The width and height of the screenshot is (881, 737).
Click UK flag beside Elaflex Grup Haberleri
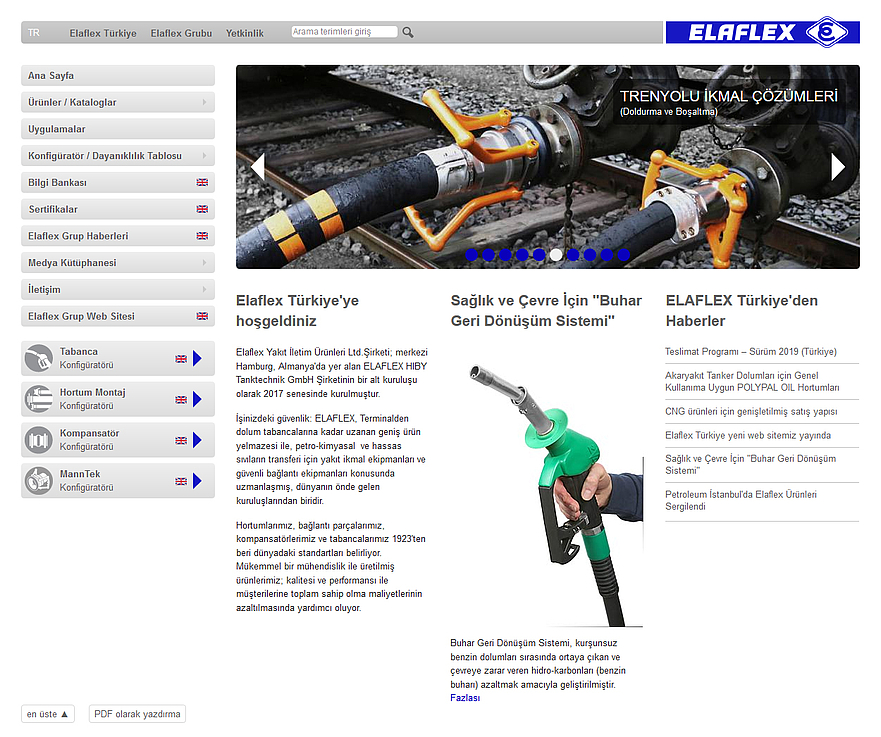202,236
